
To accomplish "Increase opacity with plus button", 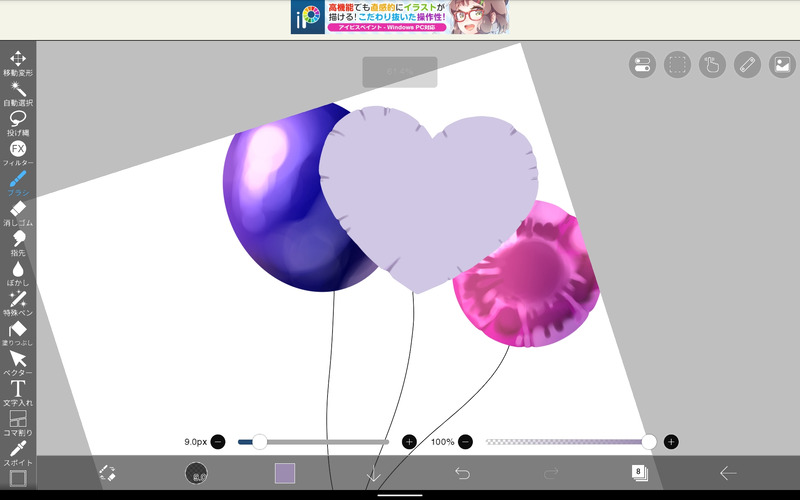I will pyautogui.click(x=671, y=442).
